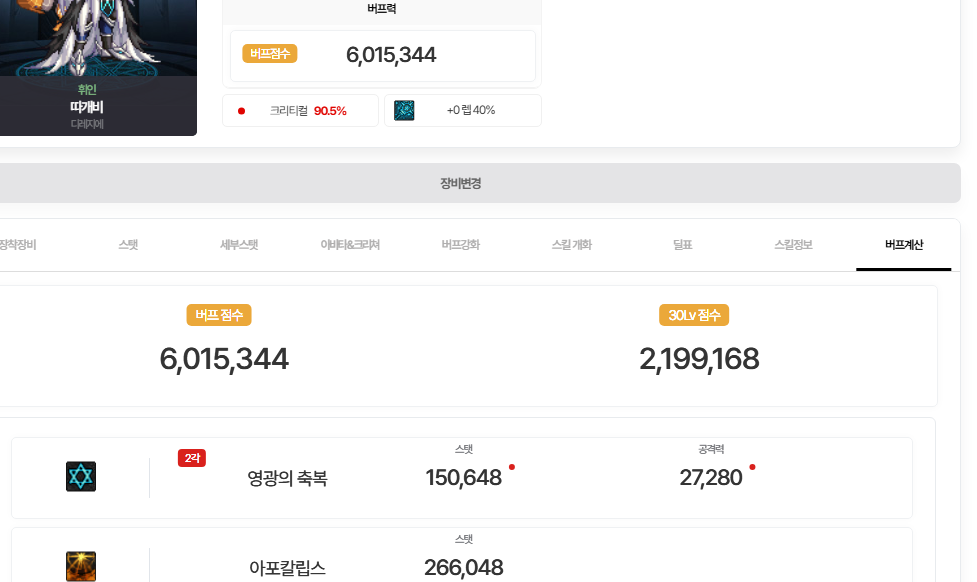Click the 영광의 축복 skill name
The width and height of the screenshot is (977, 582).
click(x=287, y=478)
